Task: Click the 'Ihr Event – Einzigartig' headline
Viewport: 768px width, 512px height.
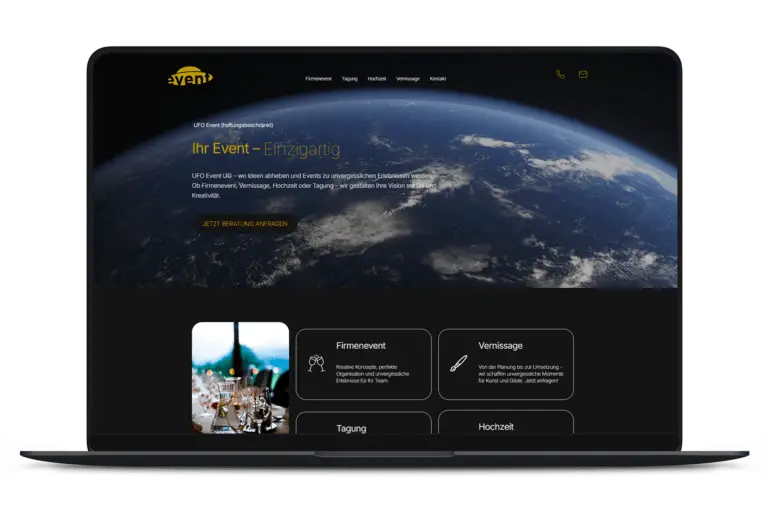Action: [x=266, y=149]
